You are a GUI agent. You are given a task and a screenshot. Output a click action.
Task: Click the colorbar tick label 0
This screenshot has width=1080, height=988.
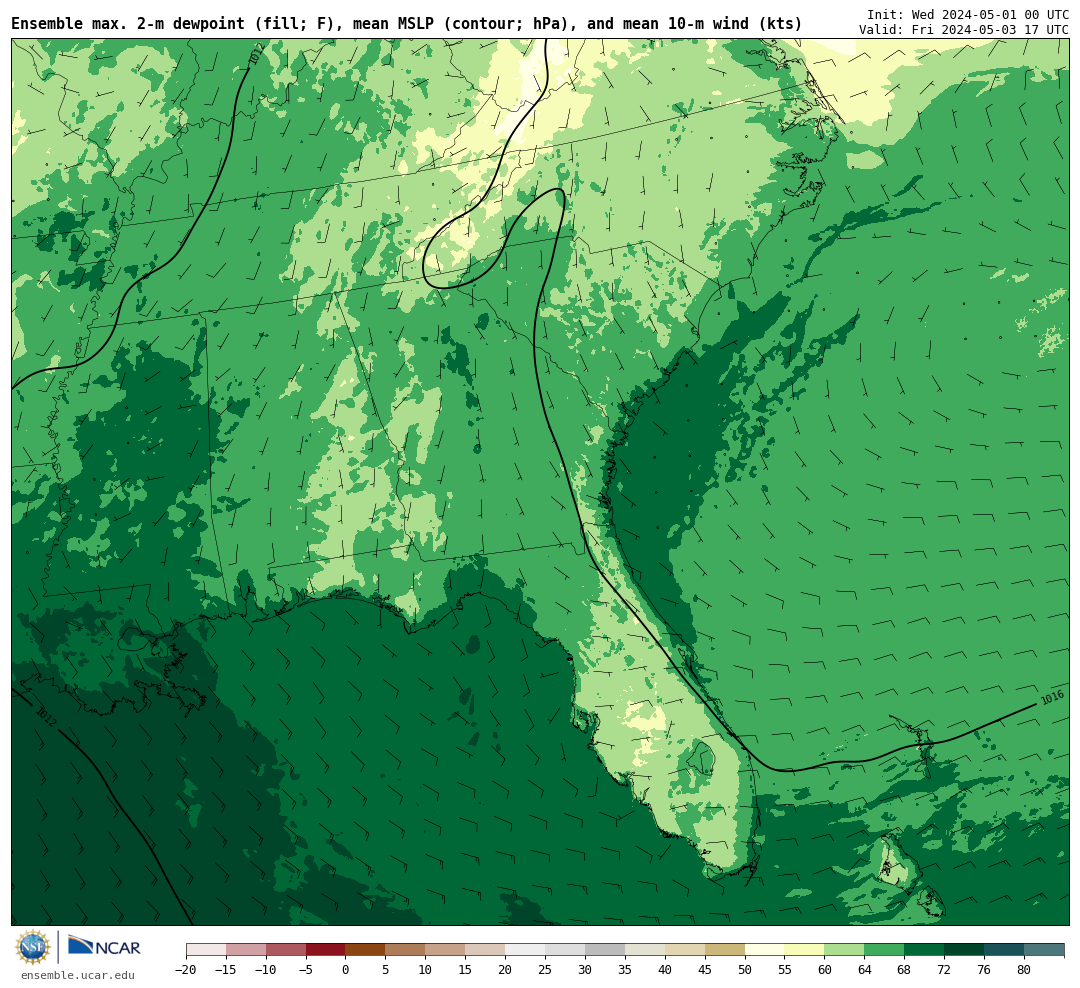tap(346, 970)
